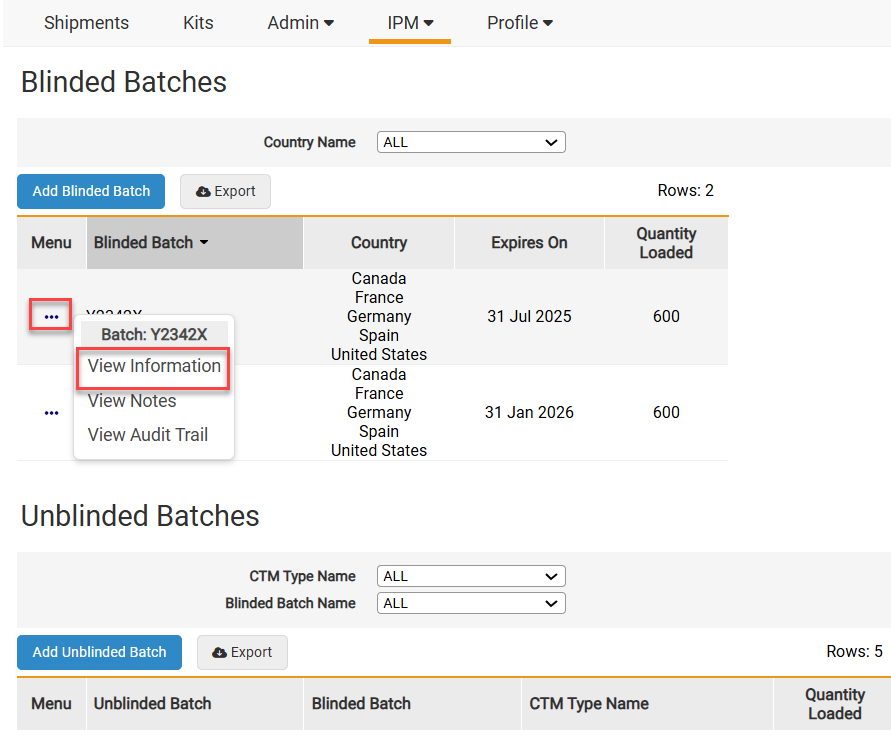Select View Audit Trail menu entry
The height and width of the screenshot is (738, 891).
pyautogui.click(x=147, y=435)
